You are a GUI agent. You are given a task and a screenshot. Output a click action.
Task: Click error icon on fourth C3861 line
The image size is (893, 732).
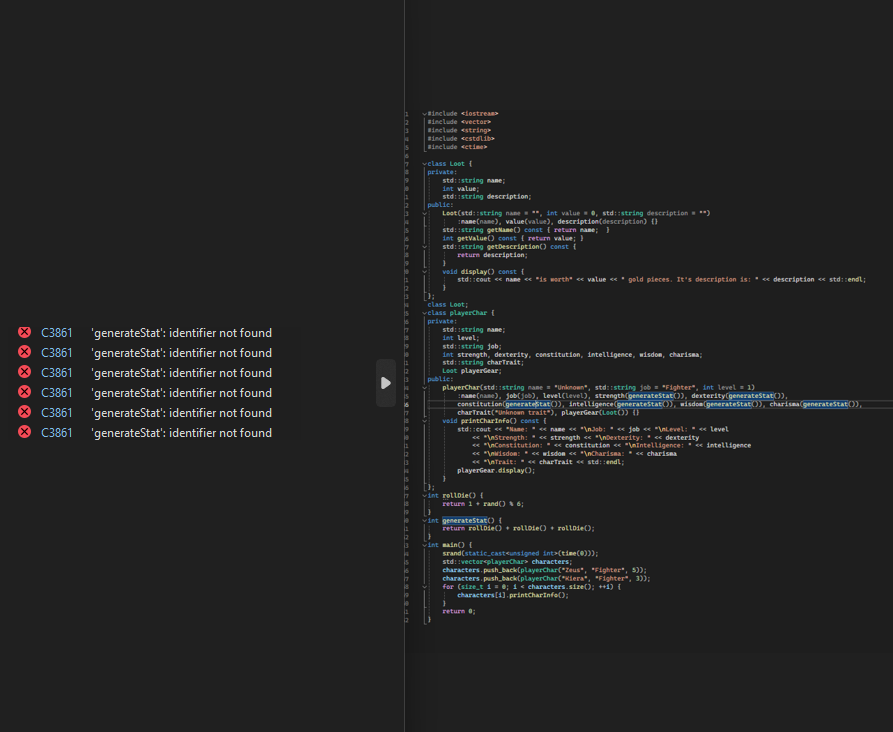[24, 392]
